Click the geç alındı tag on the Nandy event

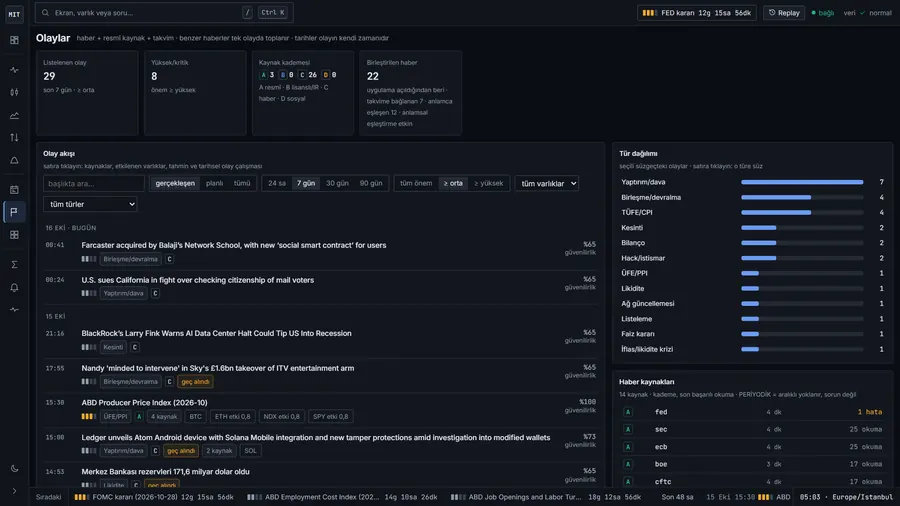click(x=195, y=382)
